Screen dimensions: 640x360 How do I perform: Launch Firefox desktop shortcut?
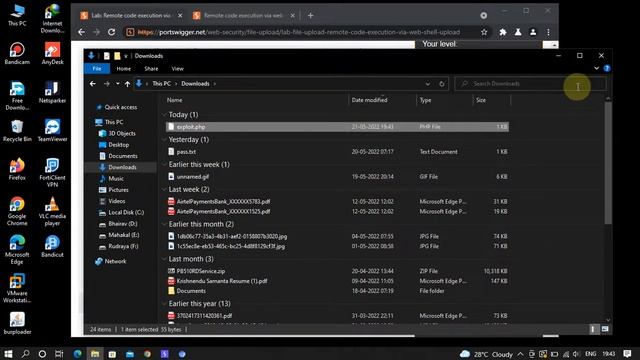pos(17,169)
